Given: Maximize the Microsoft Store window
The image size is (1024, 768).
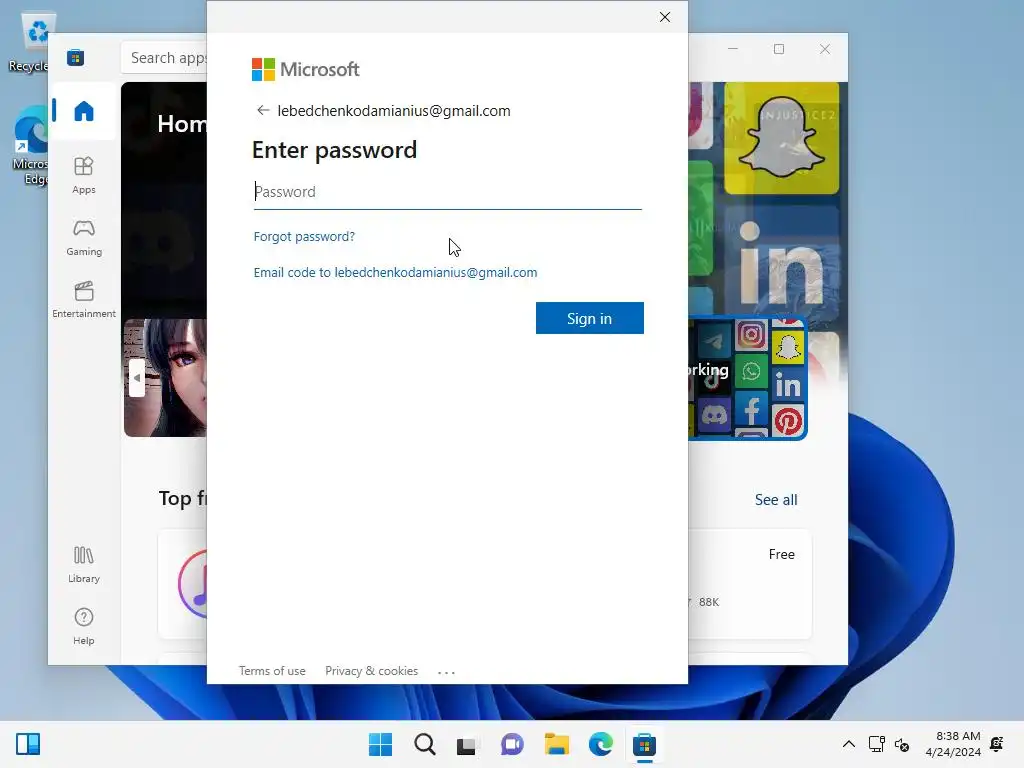Looking at the screenshot, I should pyautogui.click(x=778, y=49).
